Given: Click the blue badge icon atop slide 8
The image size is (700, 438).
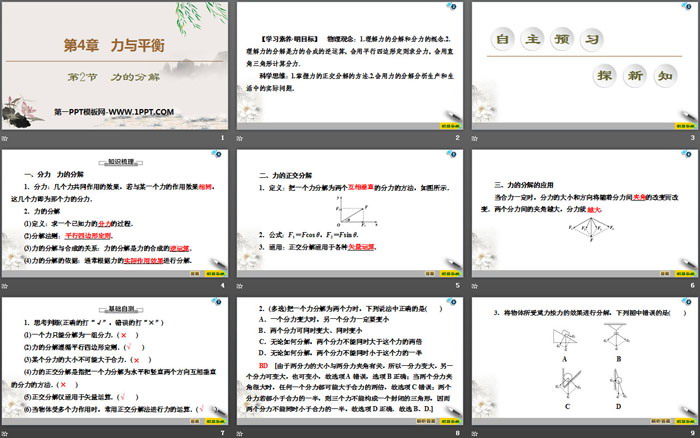Looking at the screenshot, I should pos(452,302).
